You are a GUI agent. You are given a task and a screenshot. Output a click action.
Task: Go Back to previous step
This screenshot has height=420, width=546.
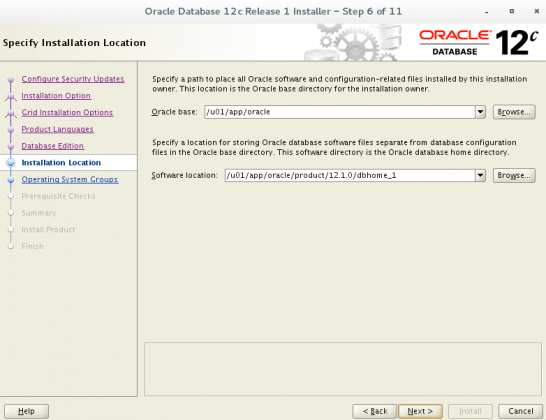point(375,411)
